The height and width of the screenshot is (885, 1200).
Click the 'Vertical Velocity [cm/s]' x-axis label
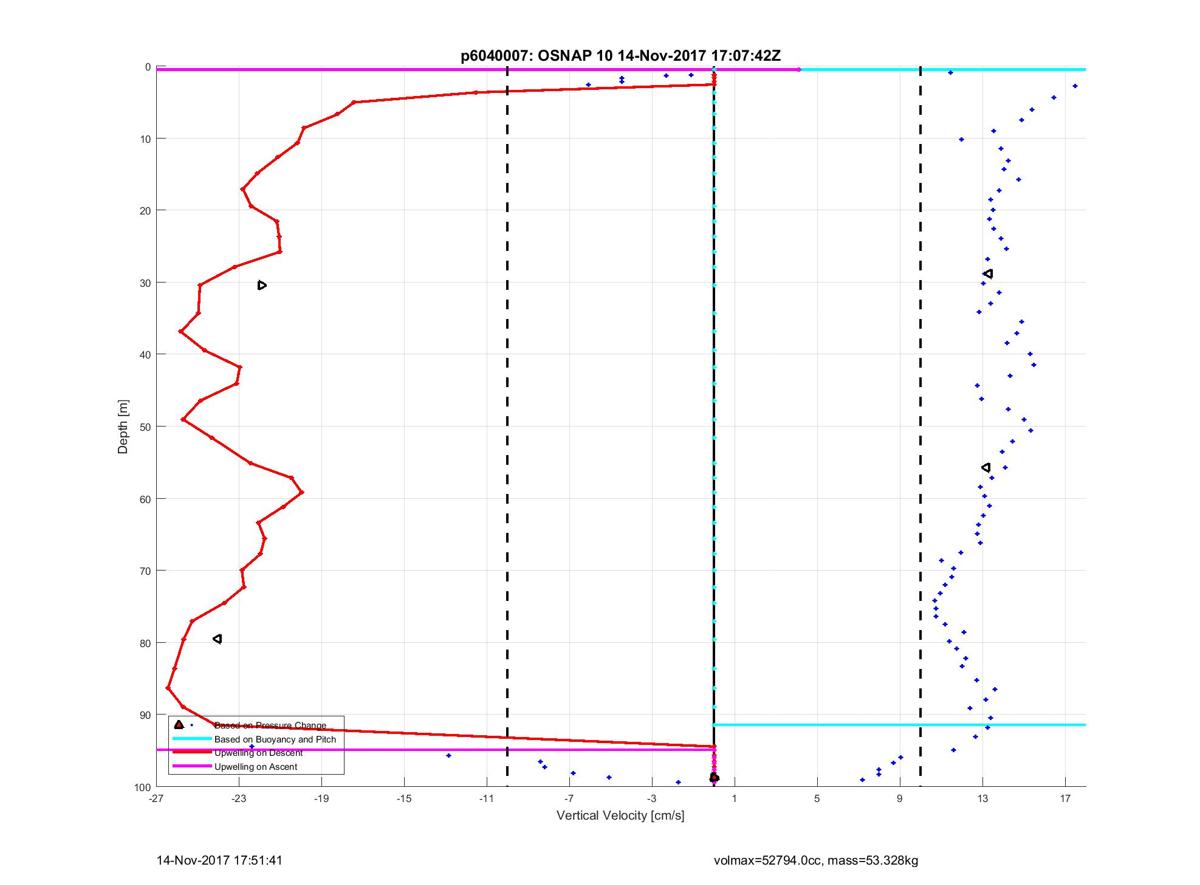pos(620,816)
